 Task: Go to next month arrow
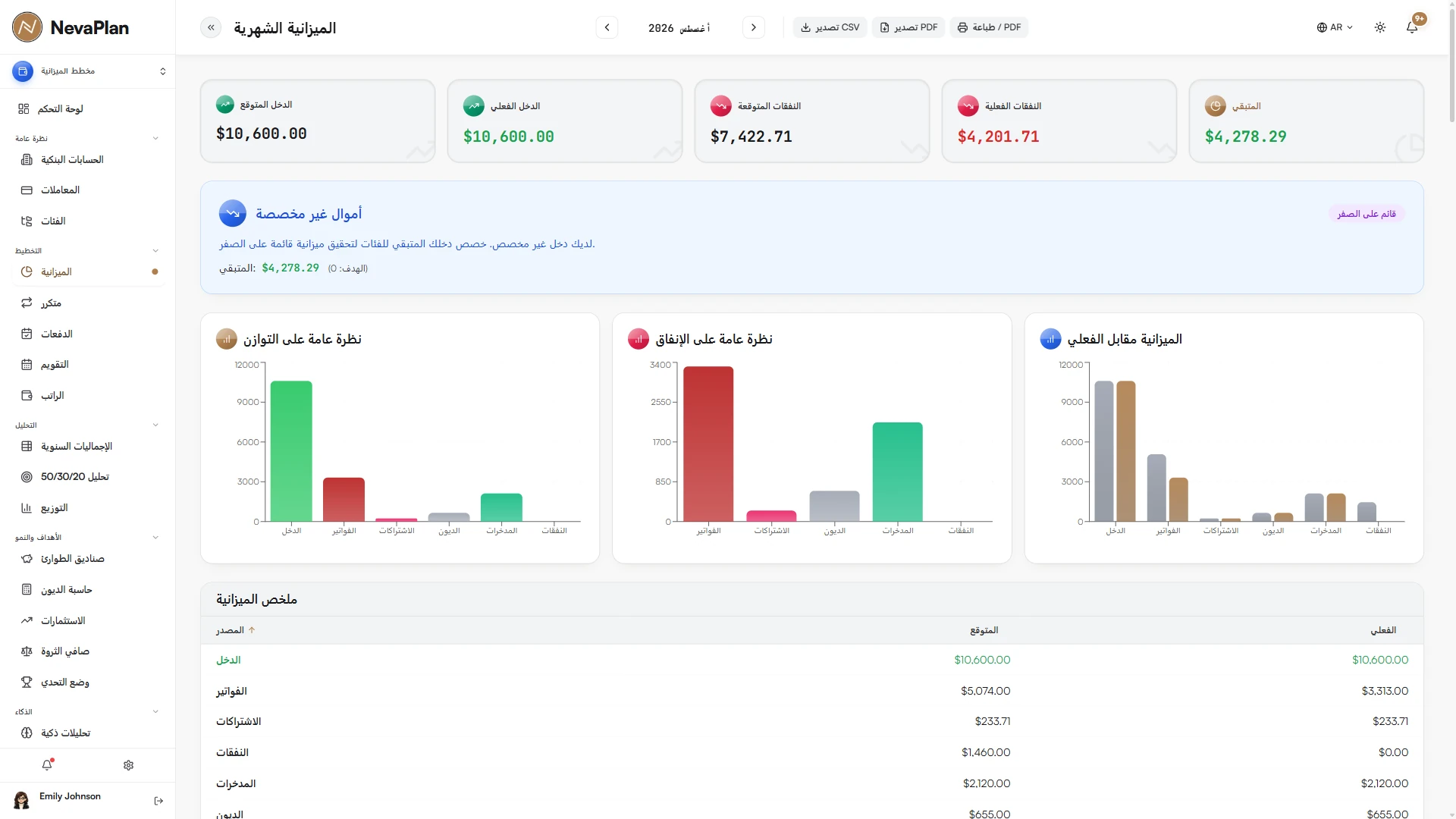point(754,27)
